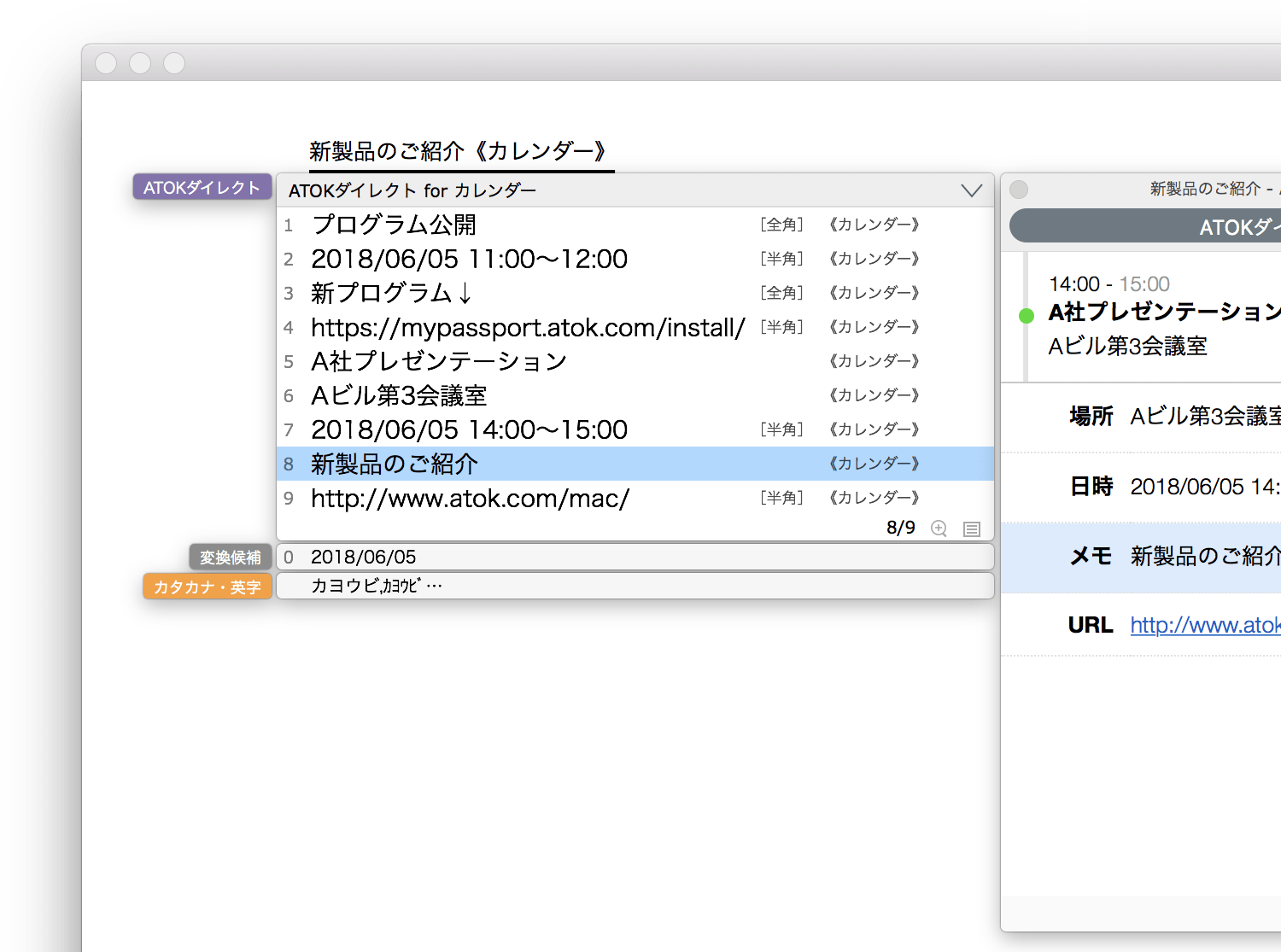Viewport: 1281px width, 952px height.
Task: Open the http://www.atok URL link in detail panel
Action: pyautogui.click(x=1205, y=625)
